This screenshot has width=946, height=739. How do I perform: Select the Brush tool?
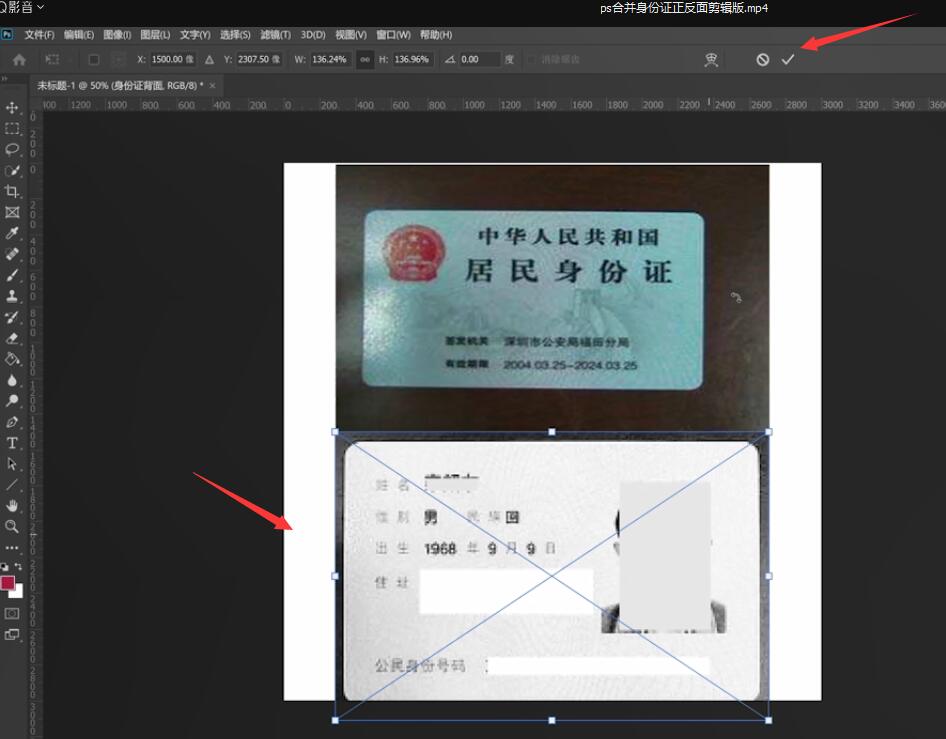(11, 275)
